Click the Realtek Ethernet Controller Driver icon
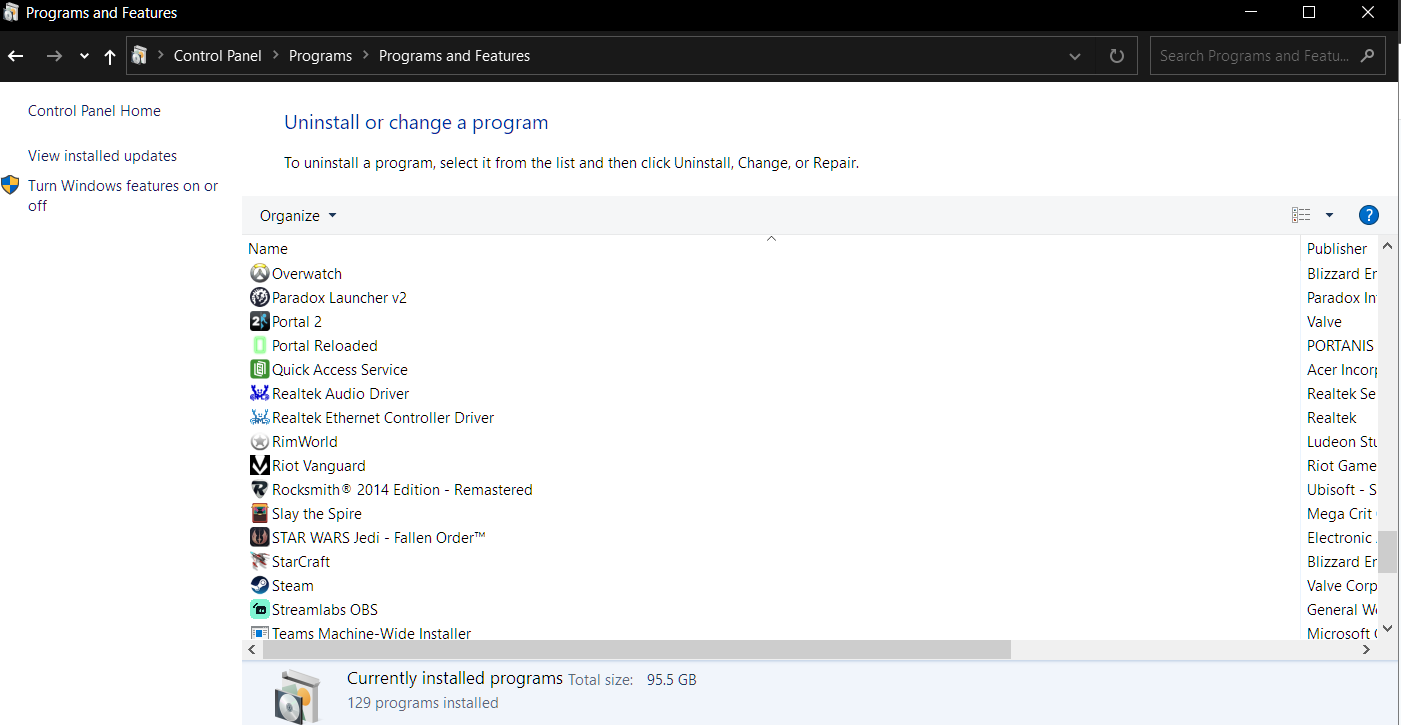This screenshot has width=1401, height=725. (259, 417)
